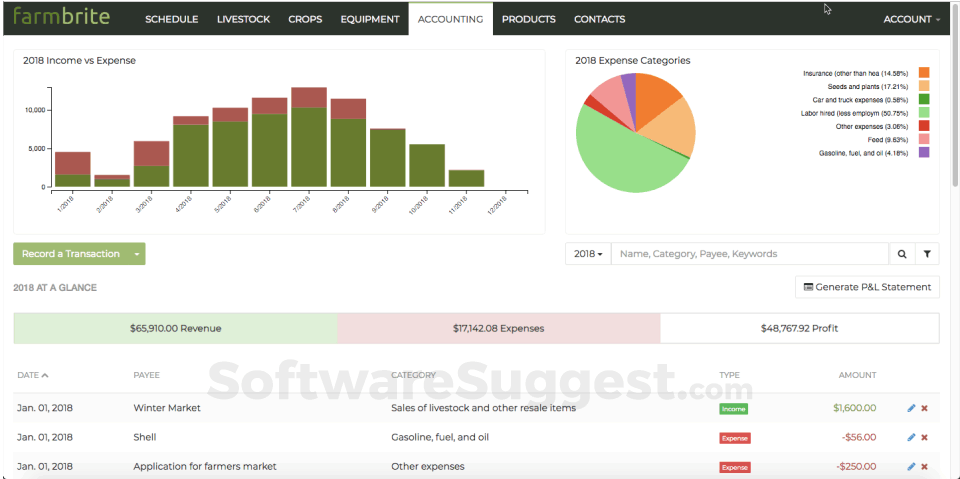960x479 pixels.
Task: Click the Other expenses red legend swatch
Action: (x=924, y=126)
